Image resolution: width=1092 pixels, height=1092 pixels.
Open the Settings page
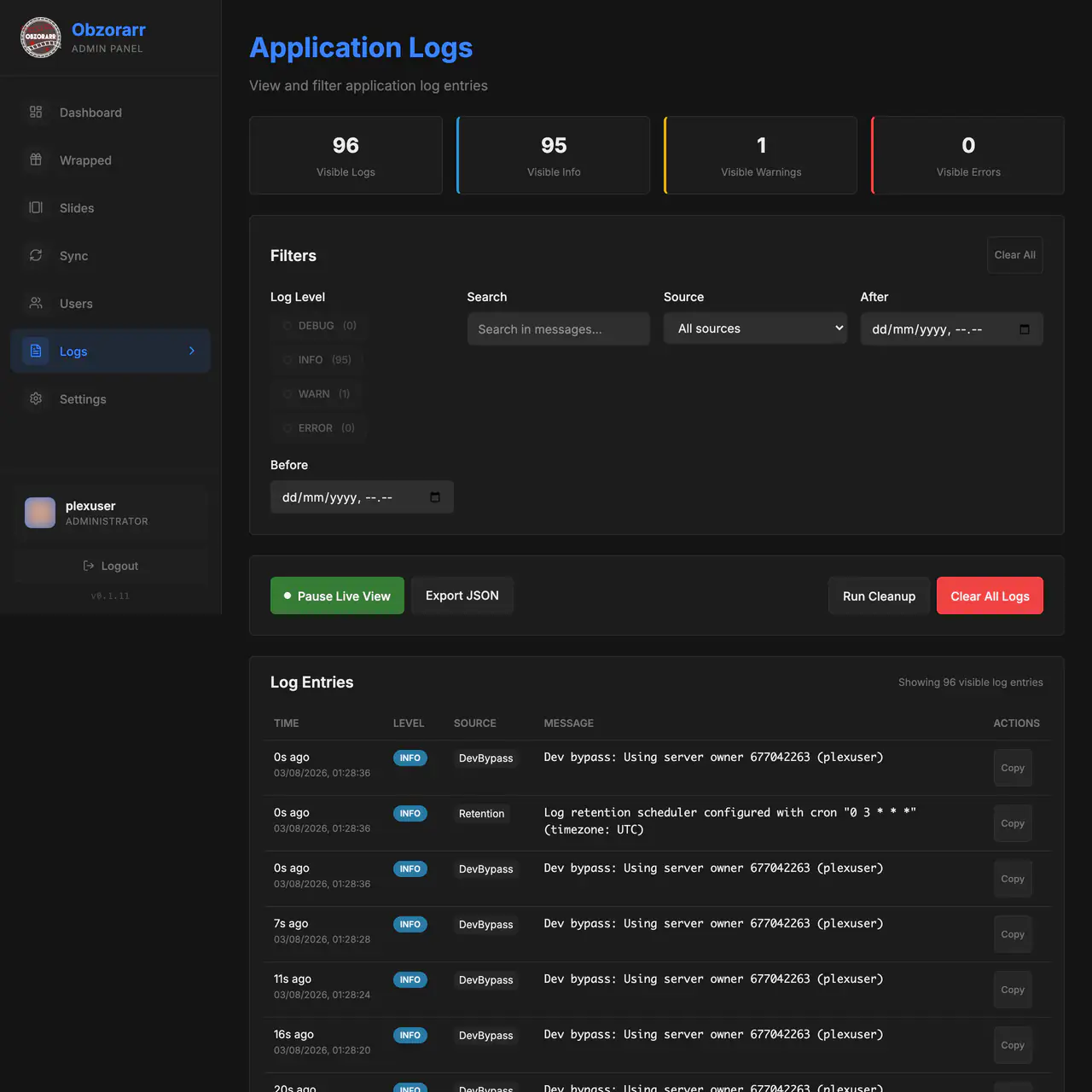coord(110,399)
